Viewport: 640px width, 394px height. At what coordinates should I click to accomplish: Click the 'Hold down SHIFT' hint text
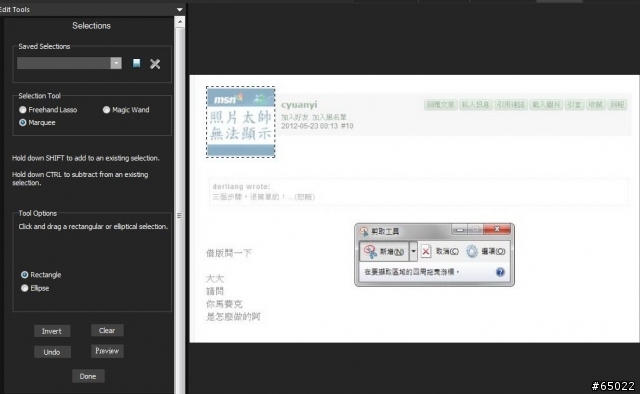(86, 158)
